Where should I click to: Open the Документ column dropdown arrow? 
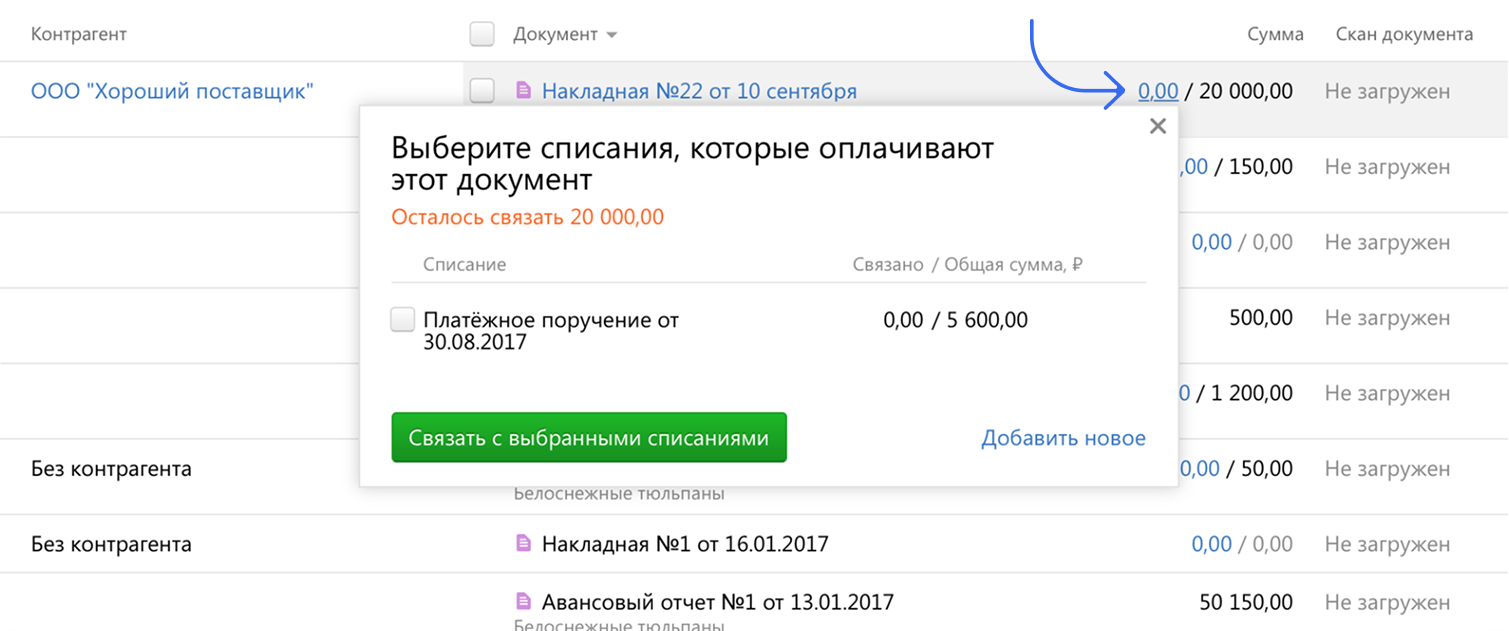tap(611, 35)
